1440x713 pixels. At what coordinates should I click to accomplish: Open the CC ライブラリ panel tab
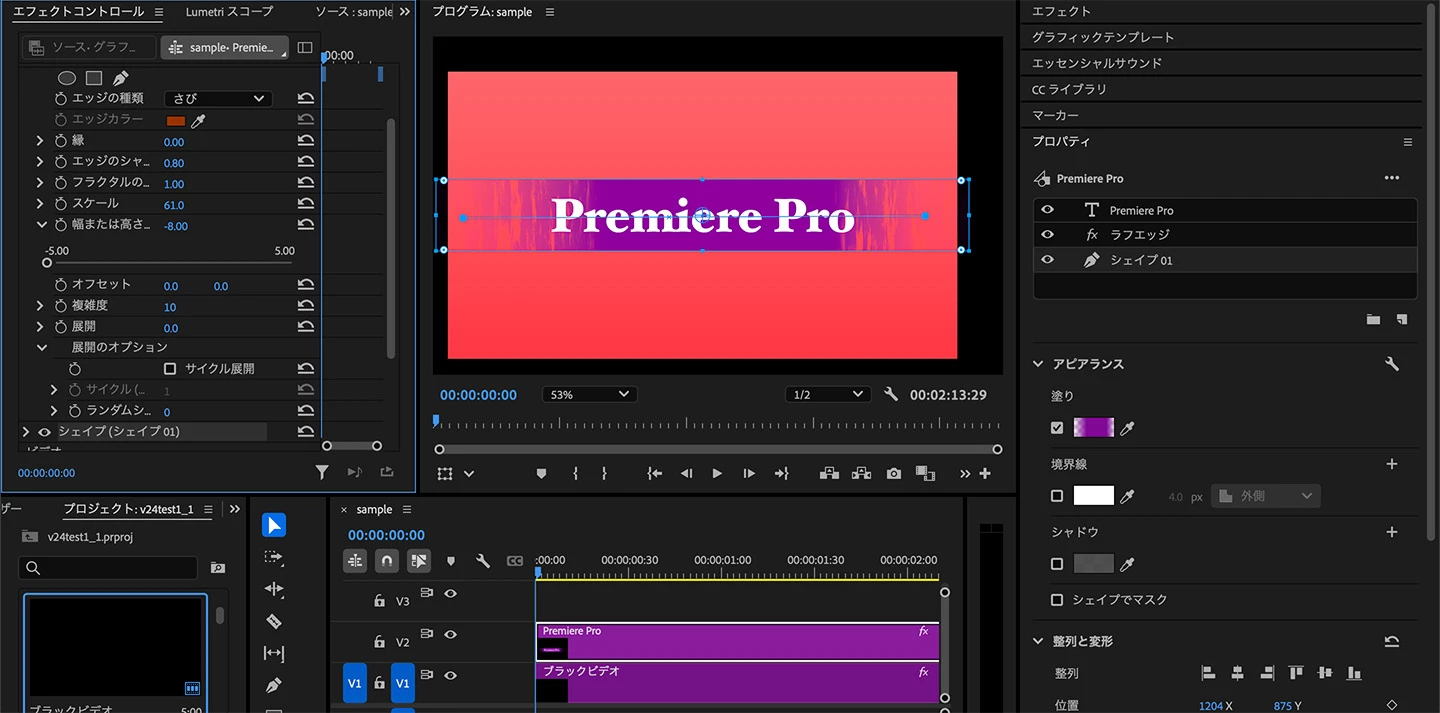pos(1069,89)
